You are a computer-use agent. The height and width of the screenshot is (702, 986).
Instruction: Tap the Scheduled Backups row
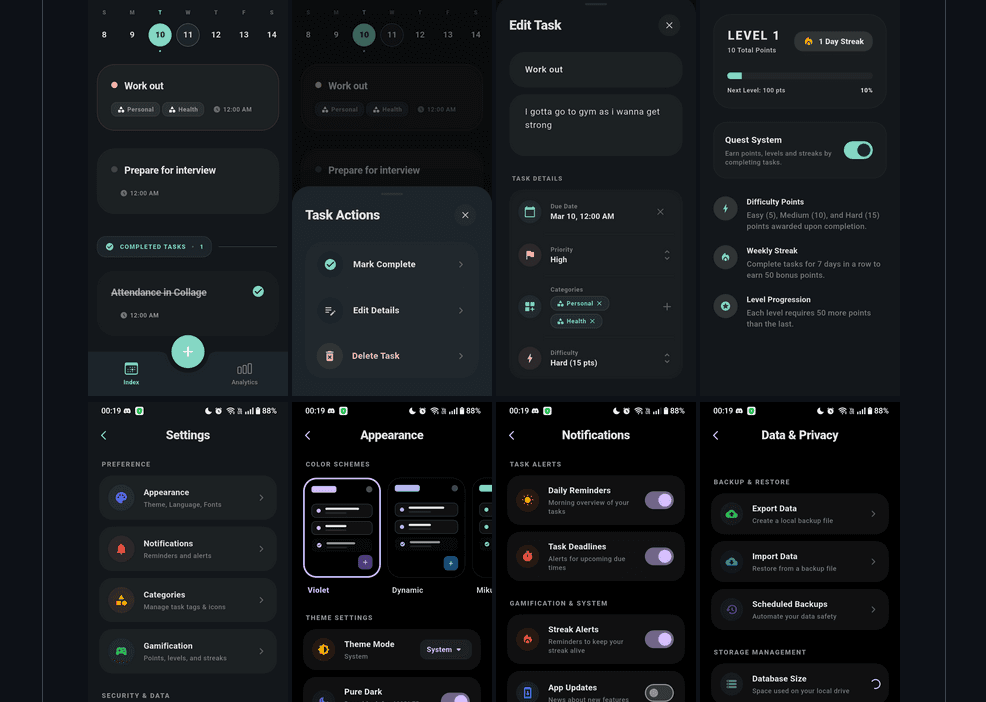800,609
